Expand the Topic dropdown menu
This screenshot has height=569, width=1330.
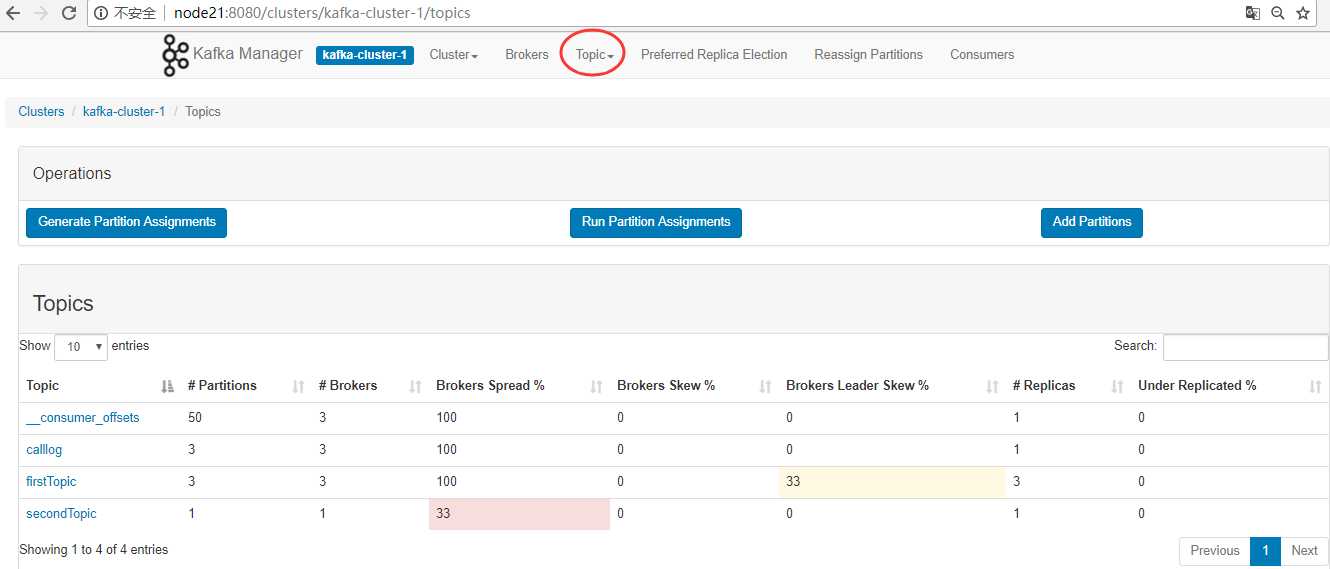click(594, 55)
